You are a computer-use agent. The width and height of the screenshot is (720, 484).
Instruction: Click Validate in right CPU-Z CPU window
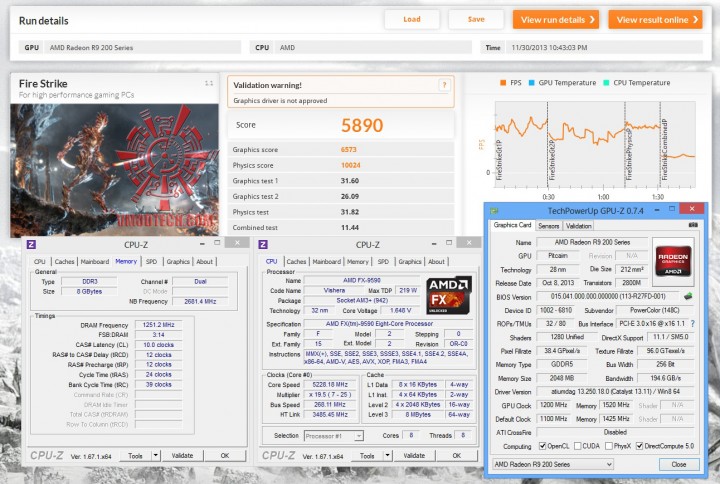tap(414, 456)
